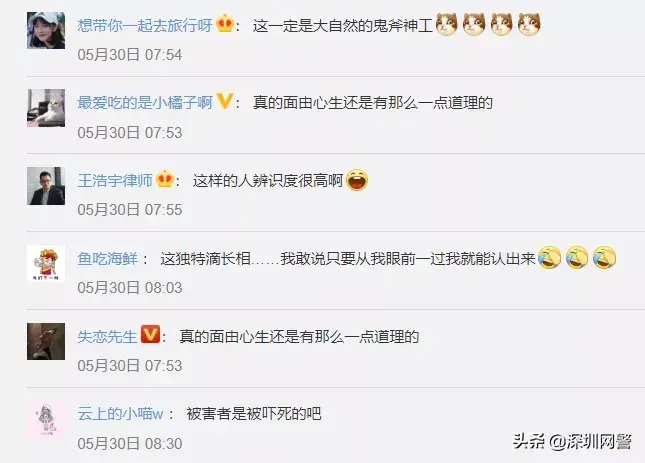The height and width of the screenshot is (463, 645).
Task: Click the crown badge next to 想带你一起去旅行呀
Action: [225, 23]
